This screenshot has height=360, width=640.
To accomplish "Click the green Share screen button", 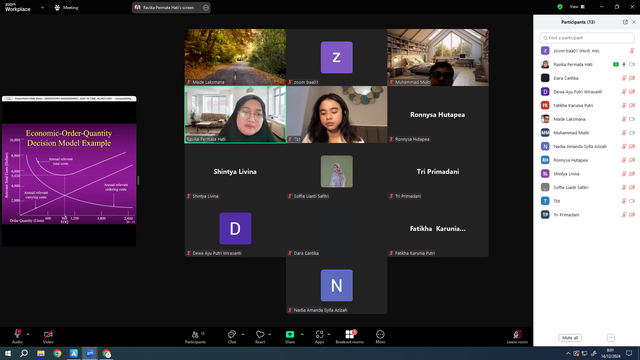I will 290,336.
